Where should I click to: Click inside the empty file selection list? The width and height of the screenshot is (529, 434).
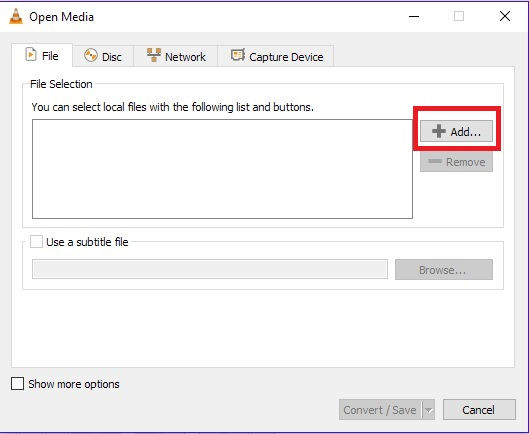pos(222,169)
